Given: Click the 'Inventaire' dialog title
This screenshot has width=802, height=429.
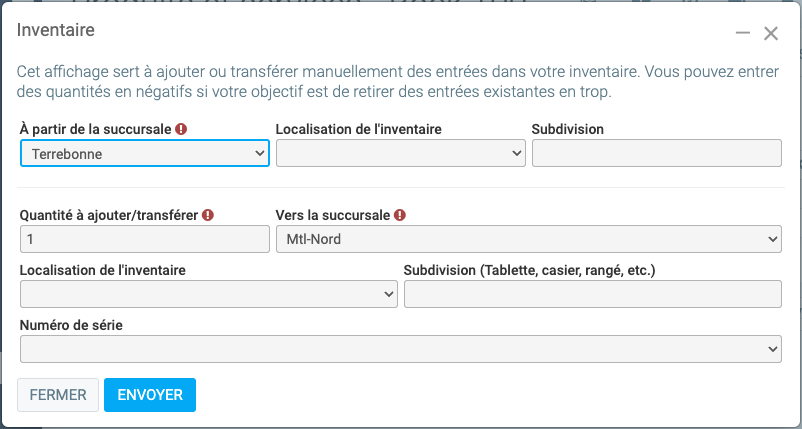Looking at the screenshot, I should coord(56,30).
